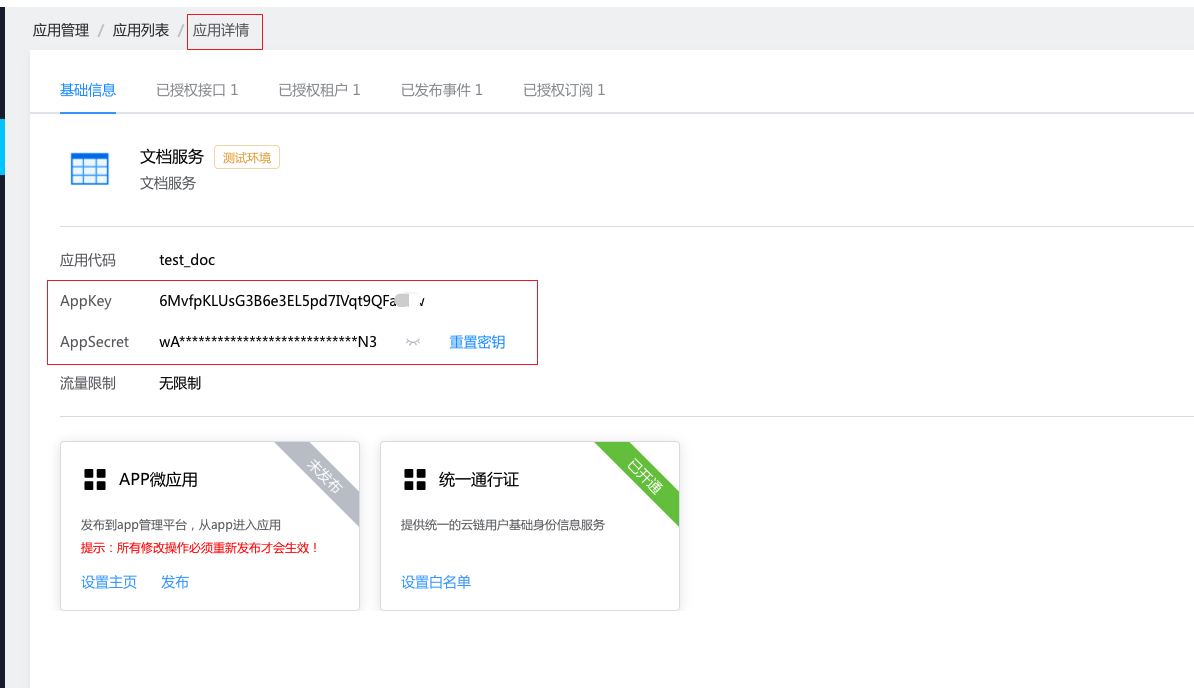This screenshot has height=688, width=1194.
Task: Click 发布 link in APP微应用 card
Action: tap(175, 582)
